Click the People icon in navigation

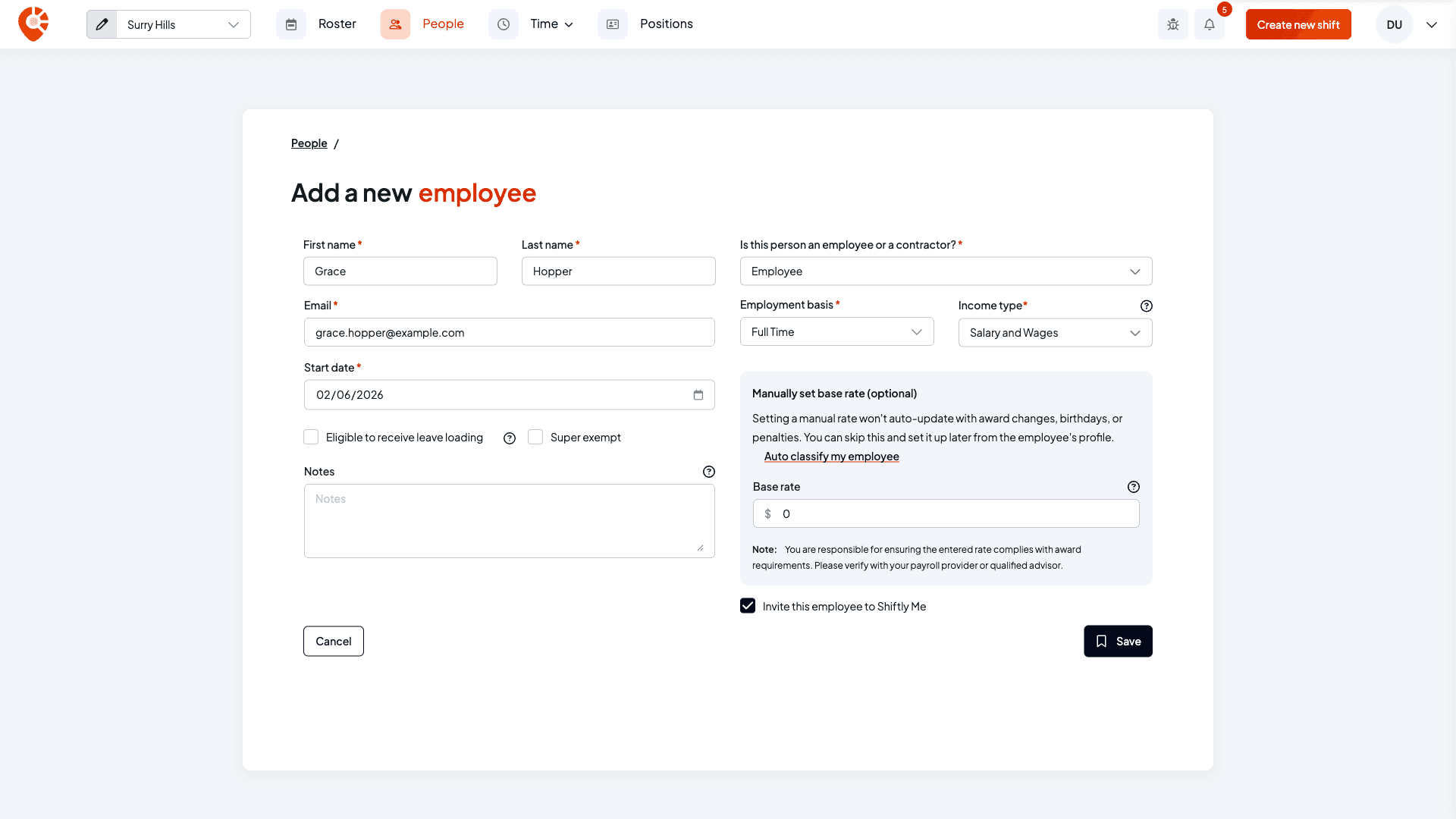click(395, 24)
